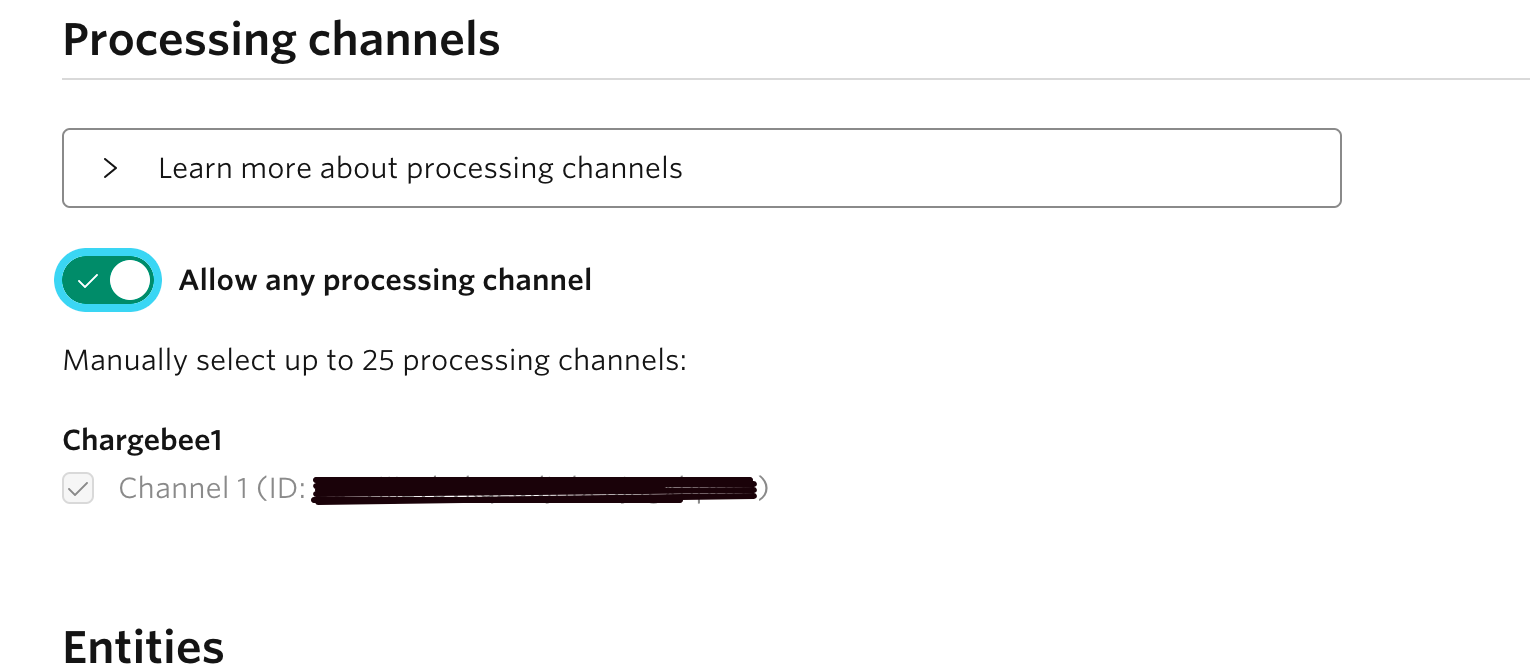1530x664 pixels.
Task: Click the checkmark icon inside the green toggle
Action: click(x=88, y=281)
